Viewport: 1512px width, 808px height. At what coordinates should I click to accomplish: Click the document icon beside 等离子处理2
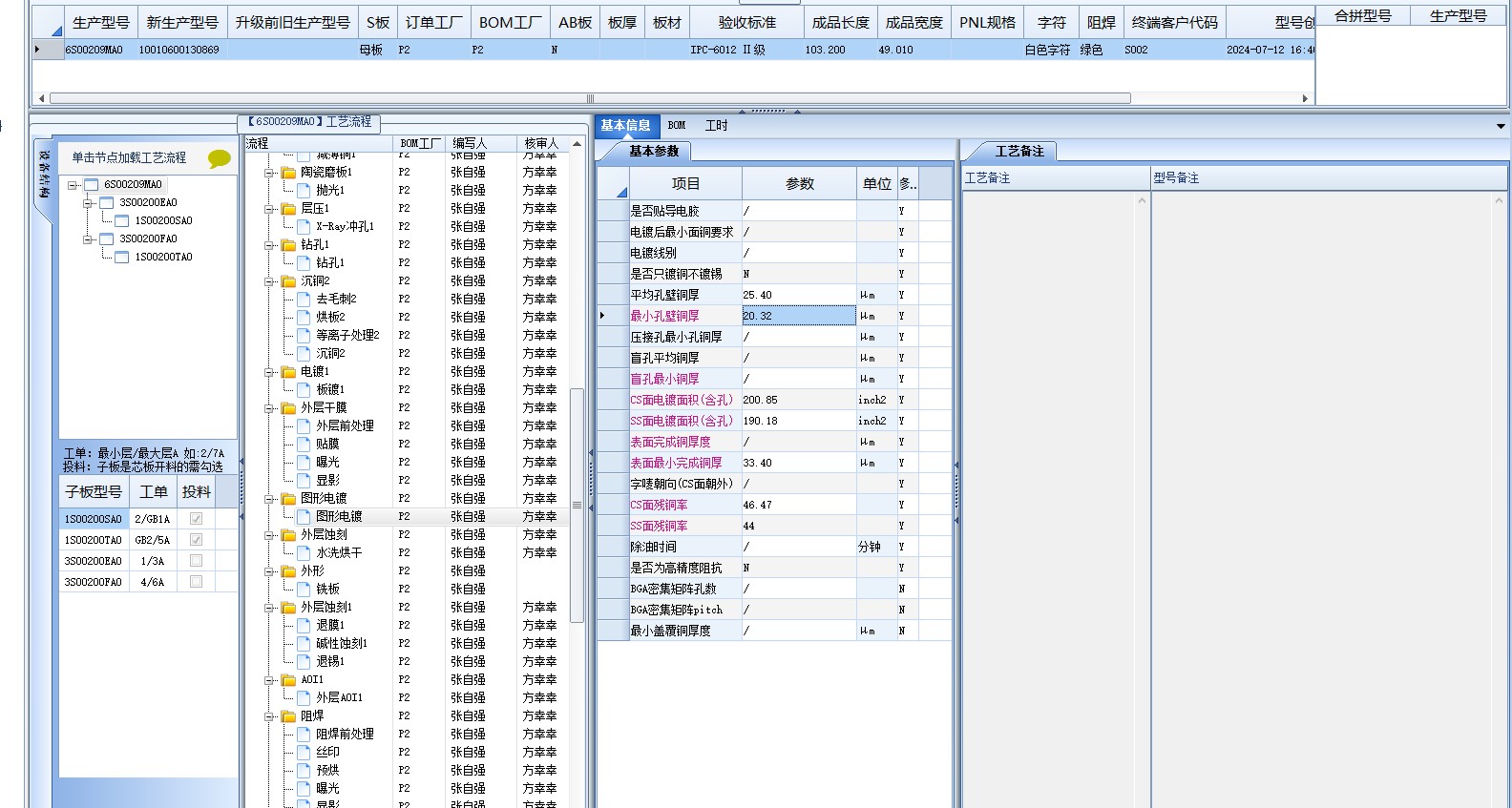(304, 336)
